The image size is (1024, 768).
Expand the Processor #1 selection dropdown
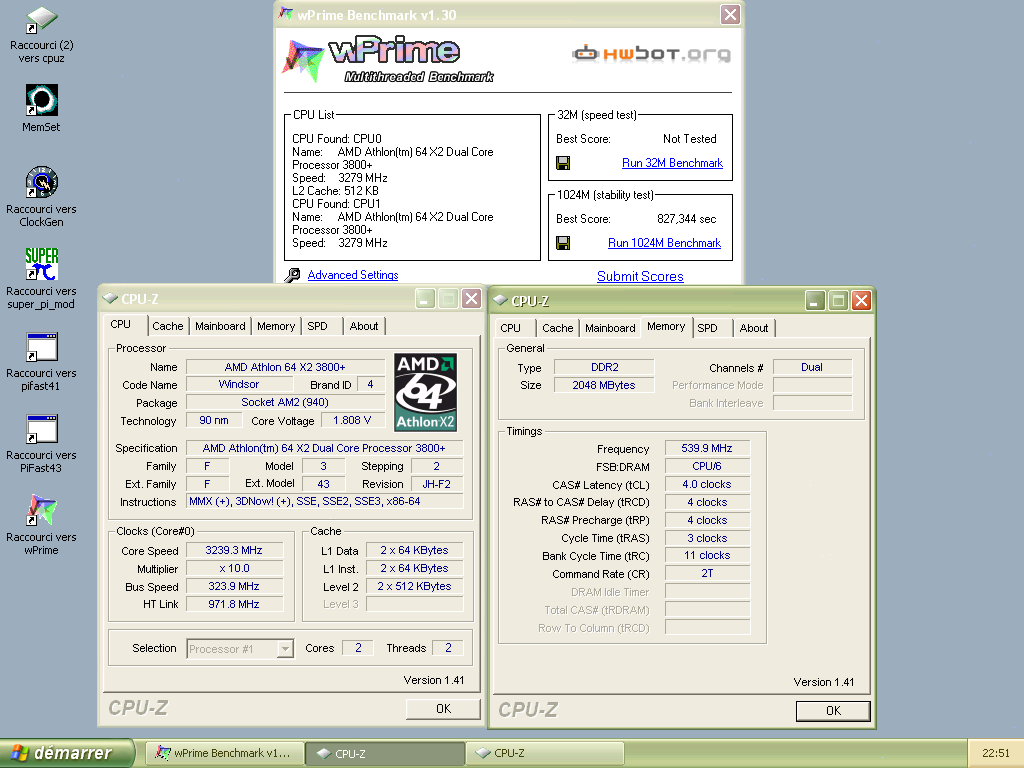point(285,648)
